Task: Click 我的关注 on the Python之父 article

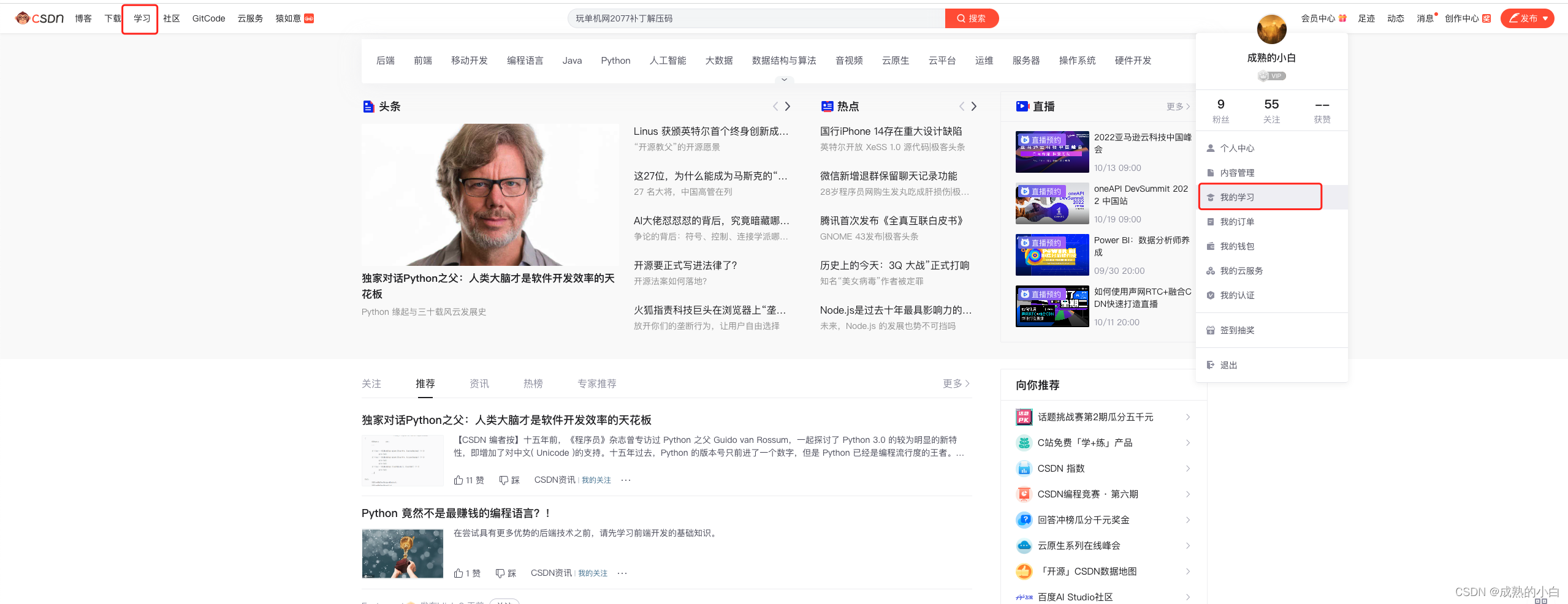Action: coord(596,480)
